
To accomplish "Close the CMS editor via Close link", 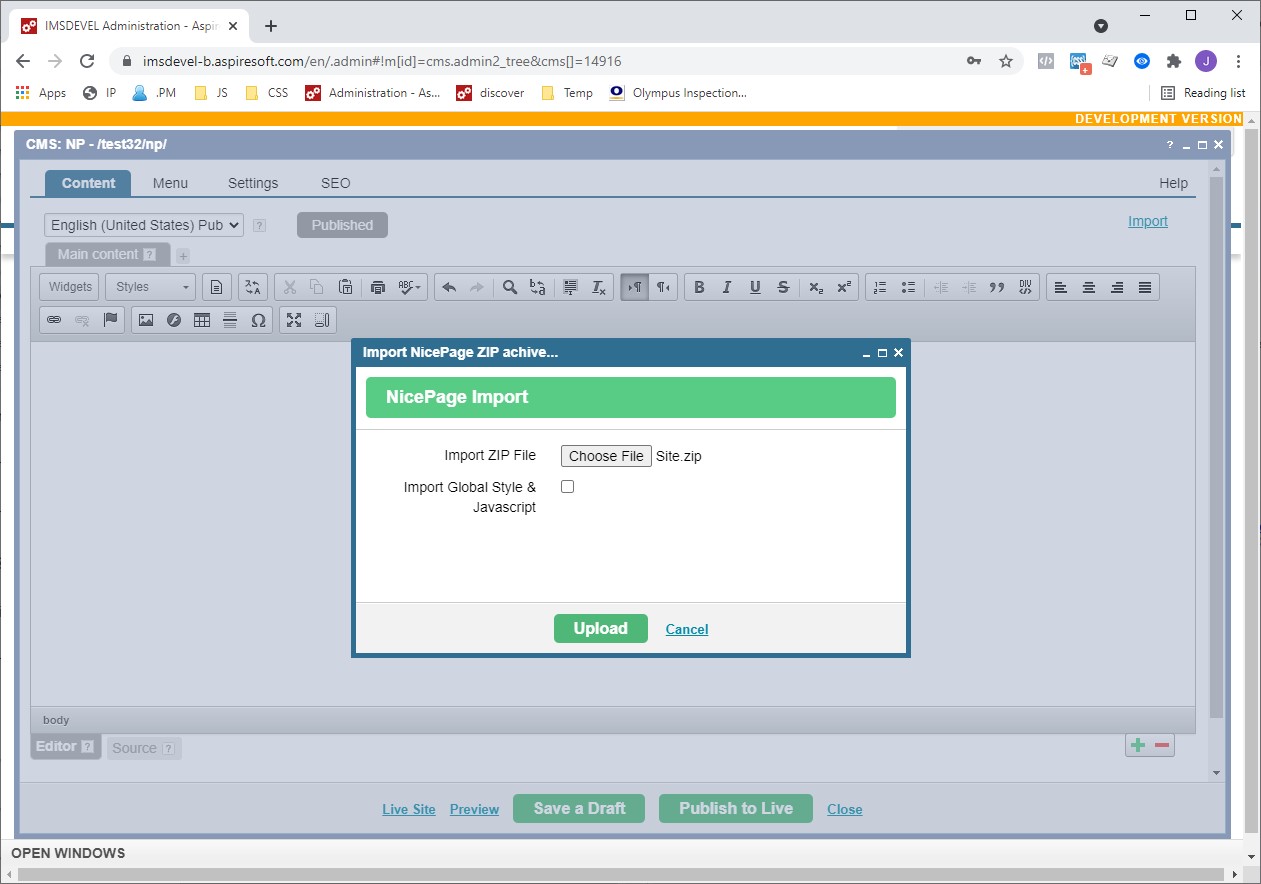I will [x=845, y=809].
